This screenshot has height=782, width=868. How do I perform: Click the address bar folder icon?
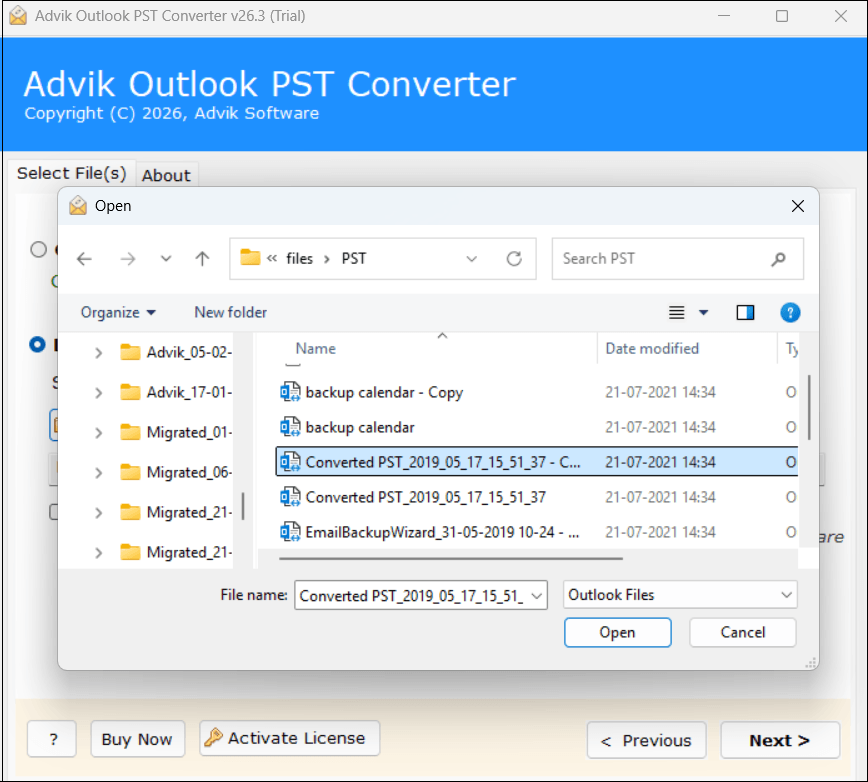click(250, 257)
